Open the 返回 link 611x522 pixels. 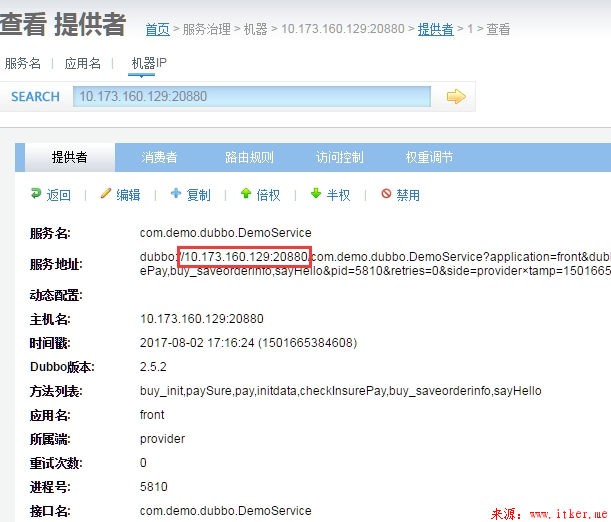pos(59,195)
